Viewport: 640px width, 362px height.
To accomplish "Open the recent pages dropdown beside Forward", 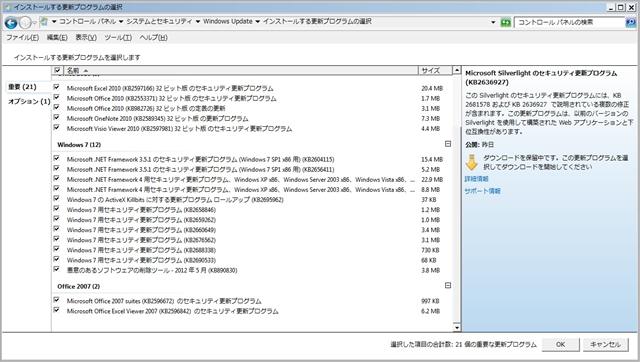I will tap(35, 23).
